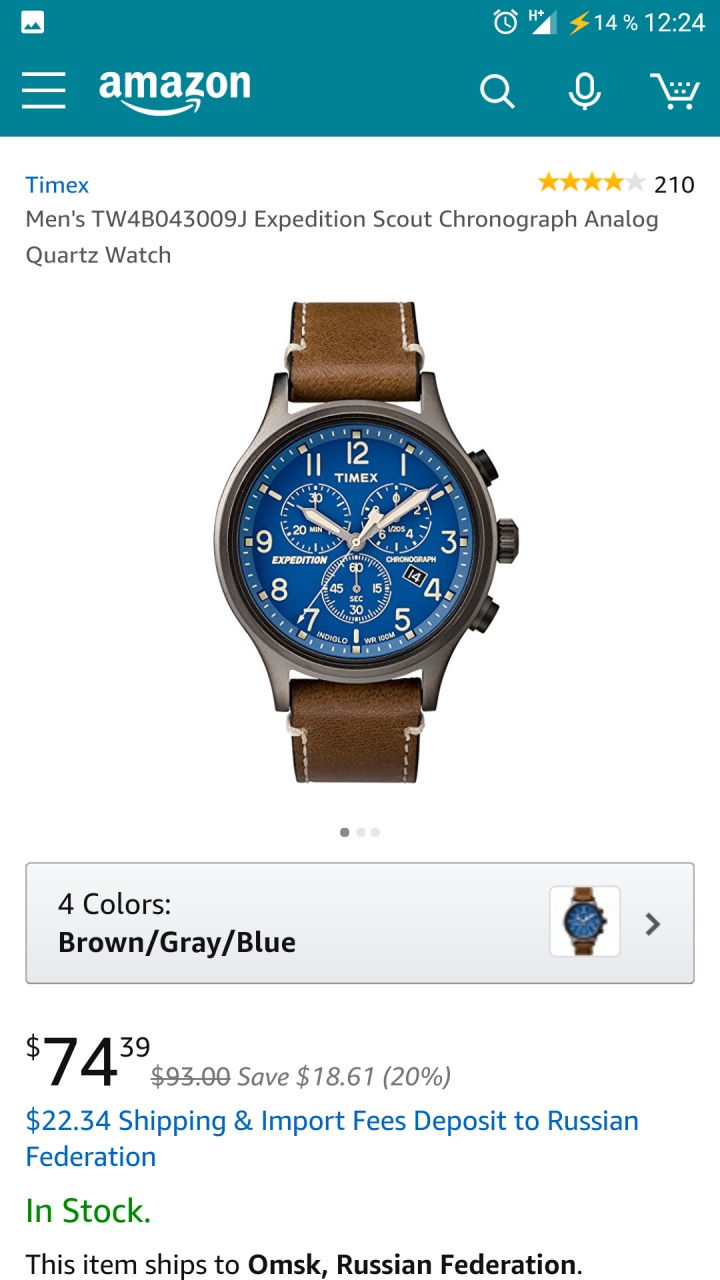720x1280 pixels.
Task: Tap the Amazon logo
Action: click(x=175, y=92)
